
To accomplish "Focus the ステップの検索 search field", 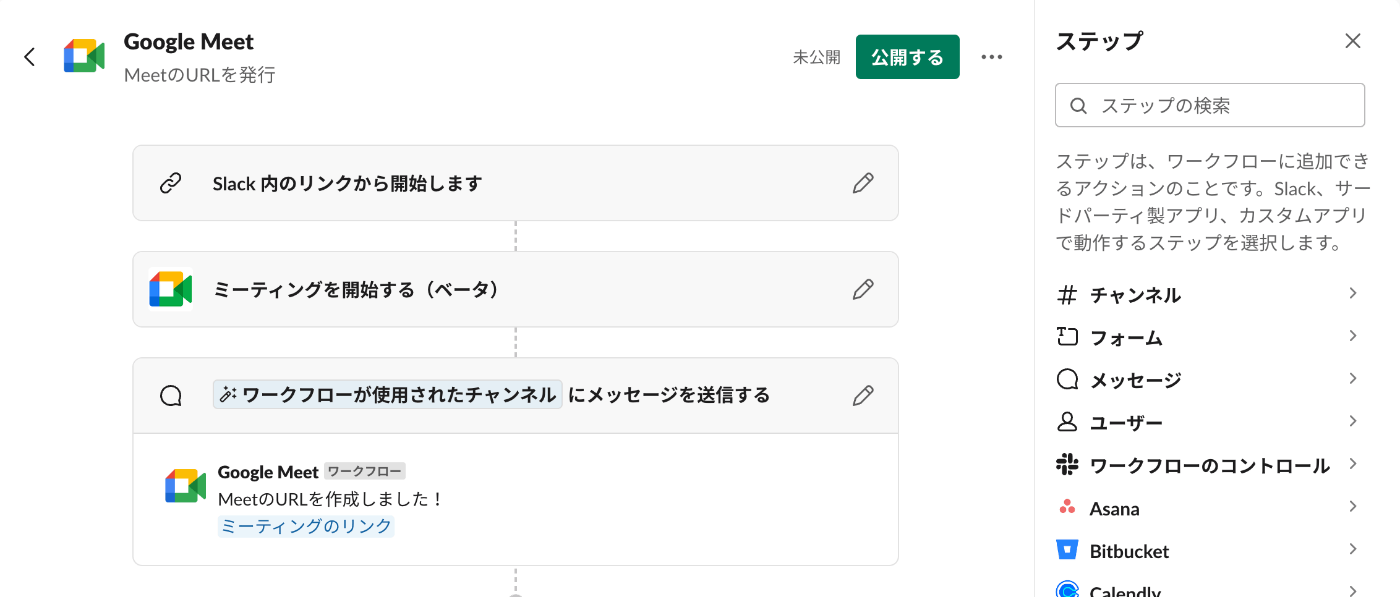I will pyautogui.click(x=1210, y=105).
